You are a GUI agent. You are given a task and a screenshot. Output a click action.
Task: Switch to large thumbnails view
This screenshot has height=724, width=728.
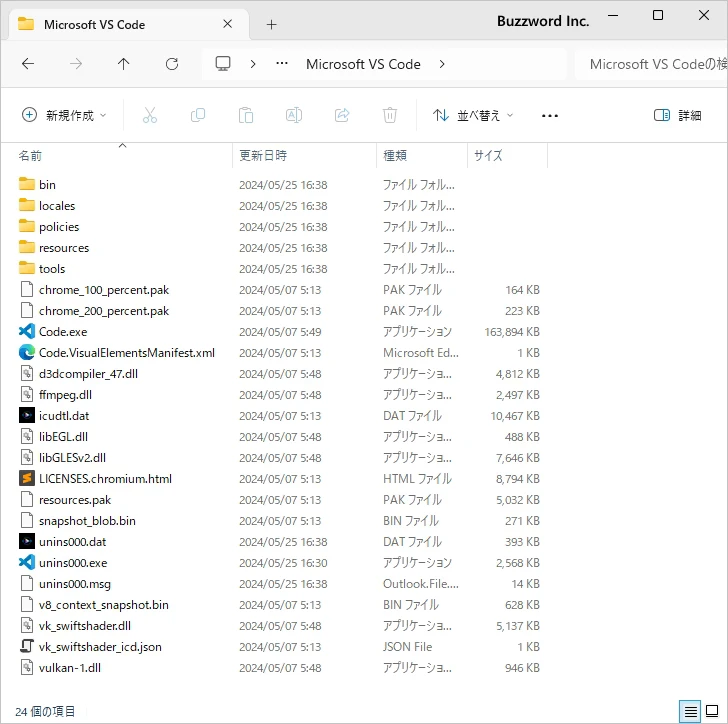tap(712, 711)
